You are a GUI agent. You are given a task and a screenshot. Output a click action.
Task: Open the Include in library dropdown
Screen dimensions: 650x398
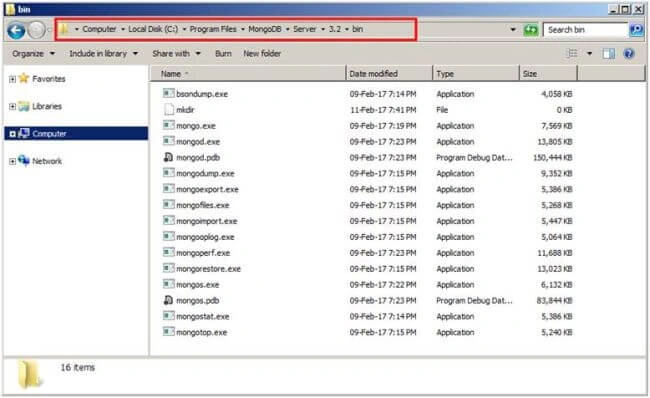pyautogui.click(x=104, y=53)
